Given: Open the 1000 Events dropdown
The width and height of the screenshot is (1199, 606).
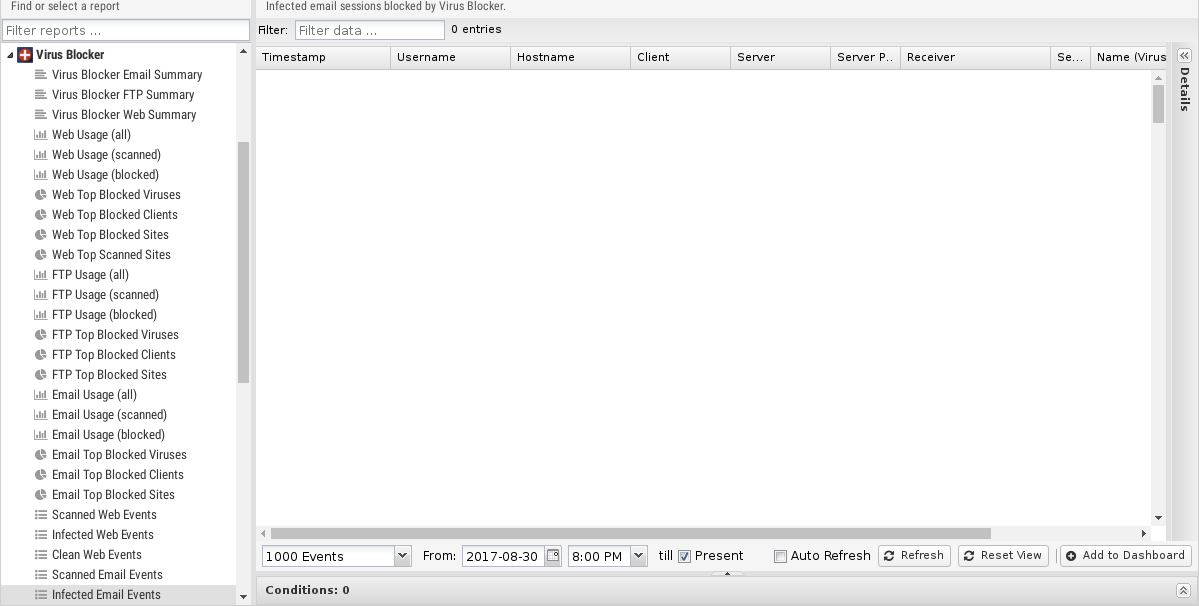Looking at the screenshot, I should coord(402,556).
